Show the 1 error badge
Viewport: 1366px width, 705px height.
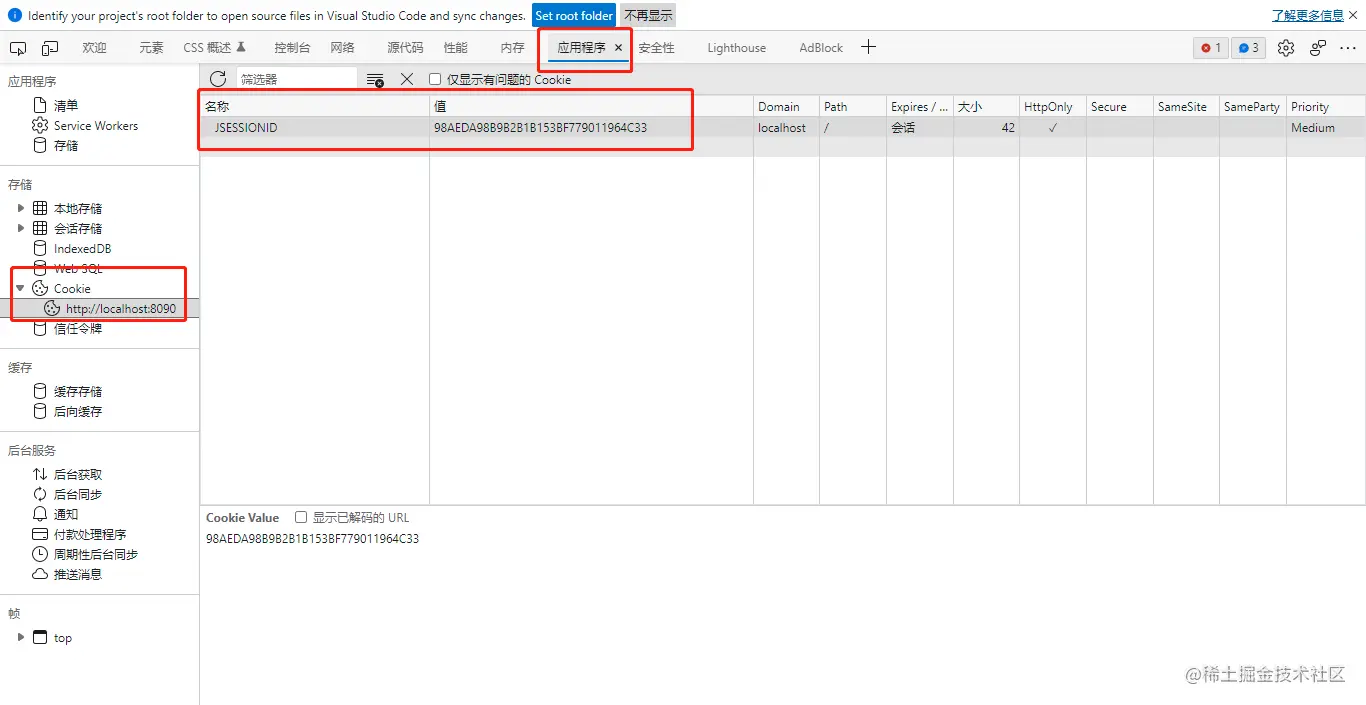(1211, 48)
